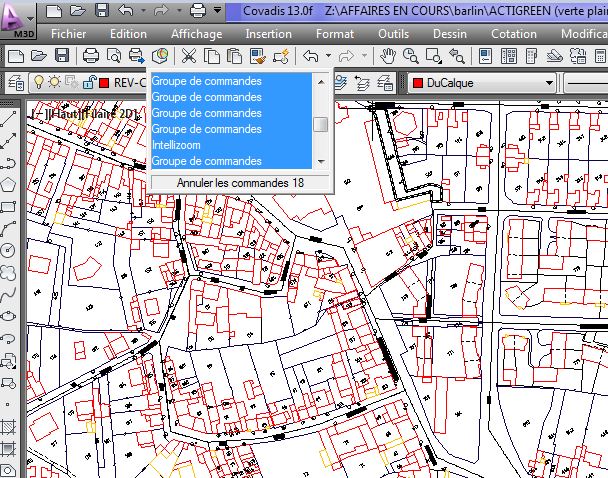Open the Insertion menu
608x478 pixels.
point(268,34)
